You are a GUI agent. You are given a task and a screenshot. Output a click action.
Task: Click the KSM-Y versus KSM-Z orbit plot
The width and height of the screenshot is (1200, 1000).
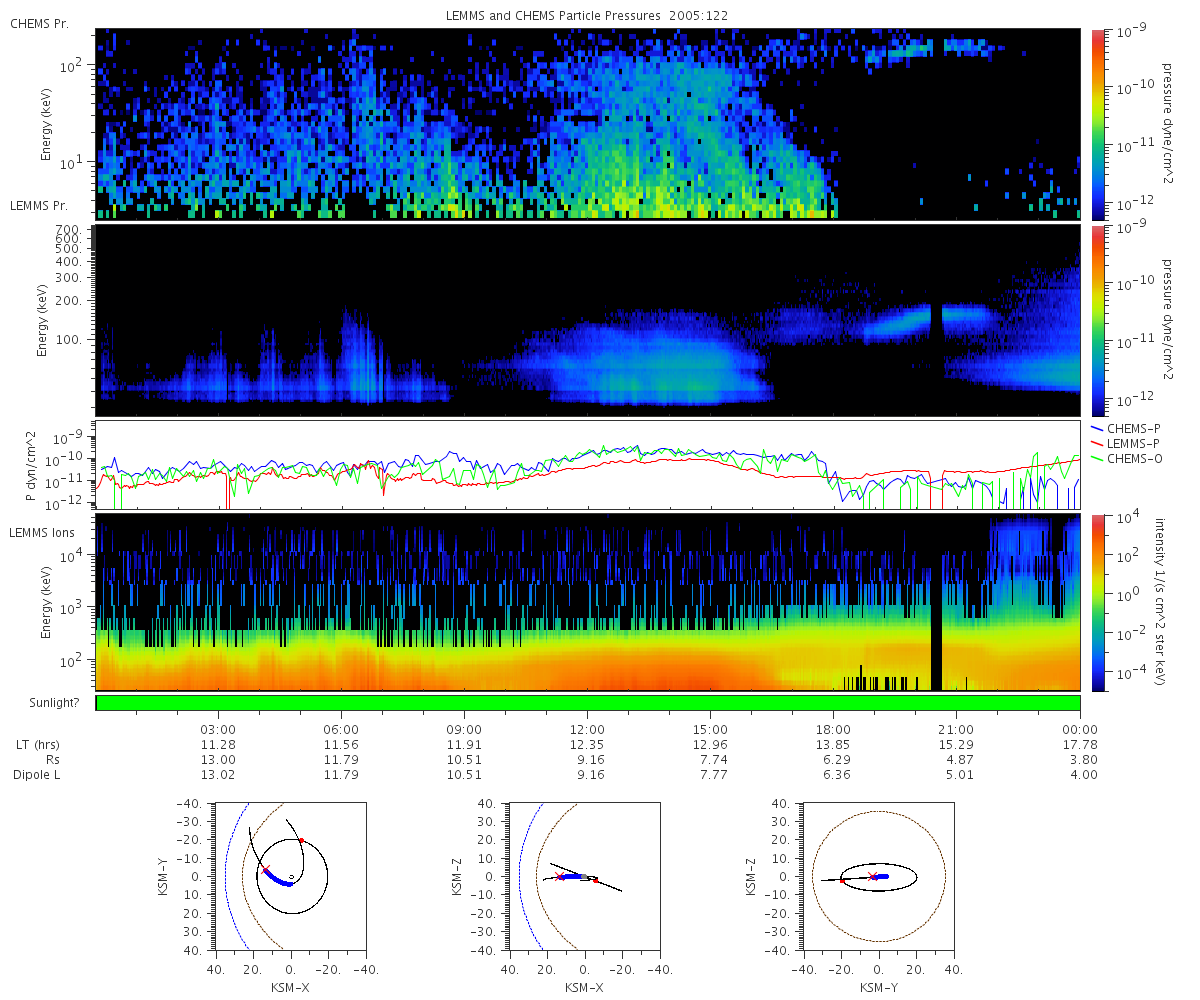point(878,875)
